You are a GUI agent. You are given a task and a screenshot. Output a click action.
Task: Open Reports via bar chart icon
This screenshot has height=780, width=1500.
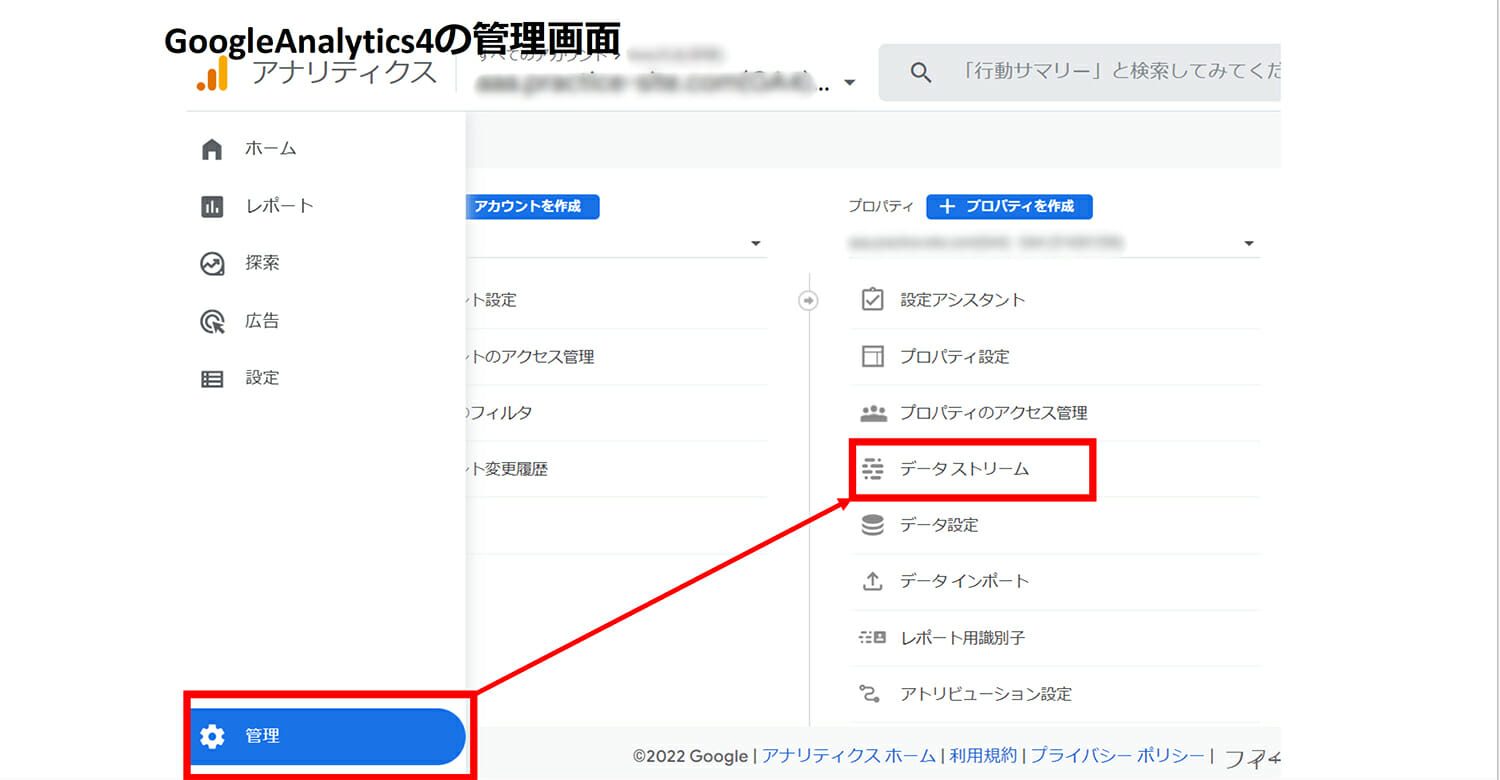pos(212,207)
